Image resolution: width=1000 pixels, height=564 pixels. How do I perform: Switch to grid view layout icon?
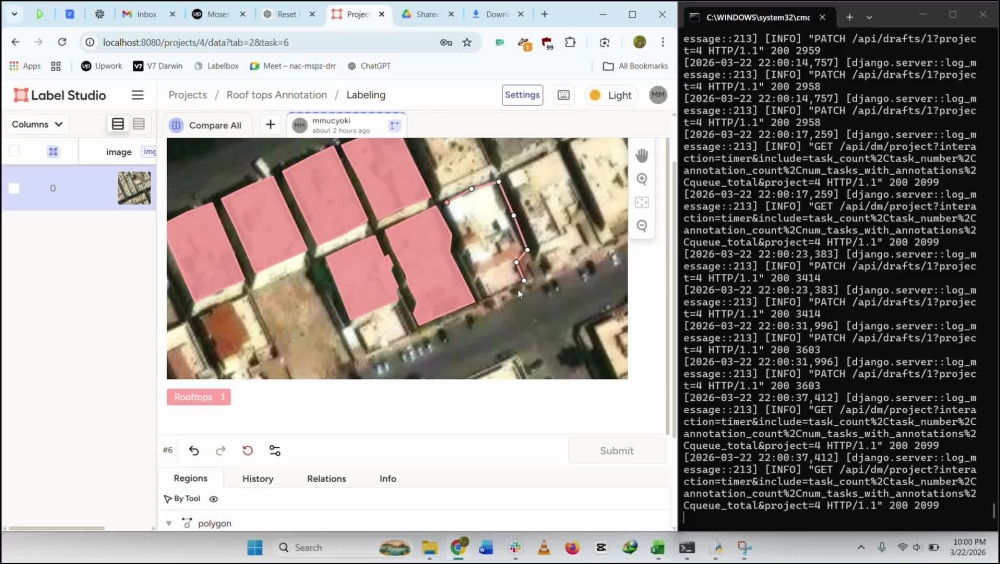(x=139, y=124)
